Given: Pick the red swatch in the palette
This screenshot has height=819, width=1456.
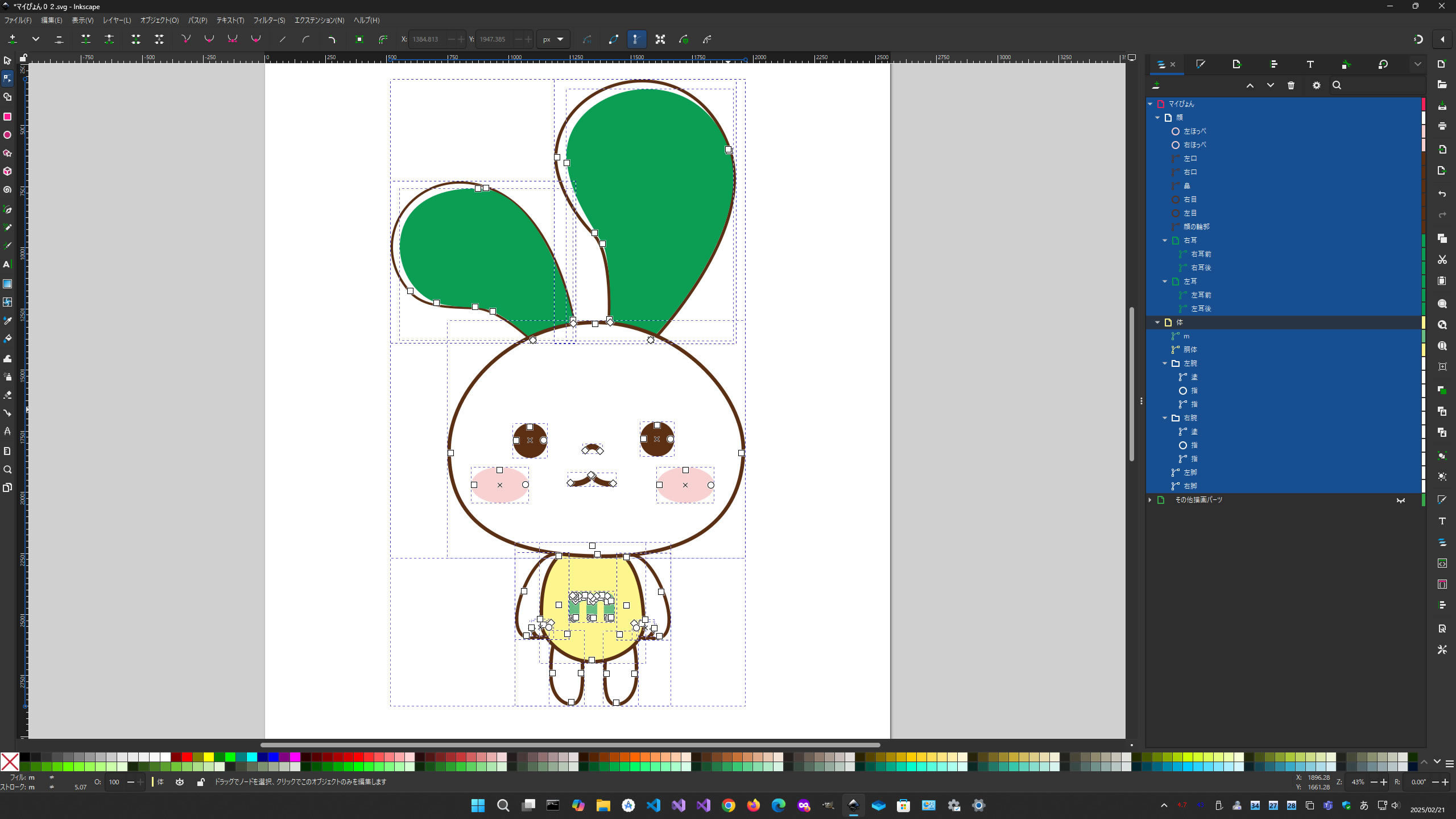Looking at the screenshot, I should tap(187, 757).
